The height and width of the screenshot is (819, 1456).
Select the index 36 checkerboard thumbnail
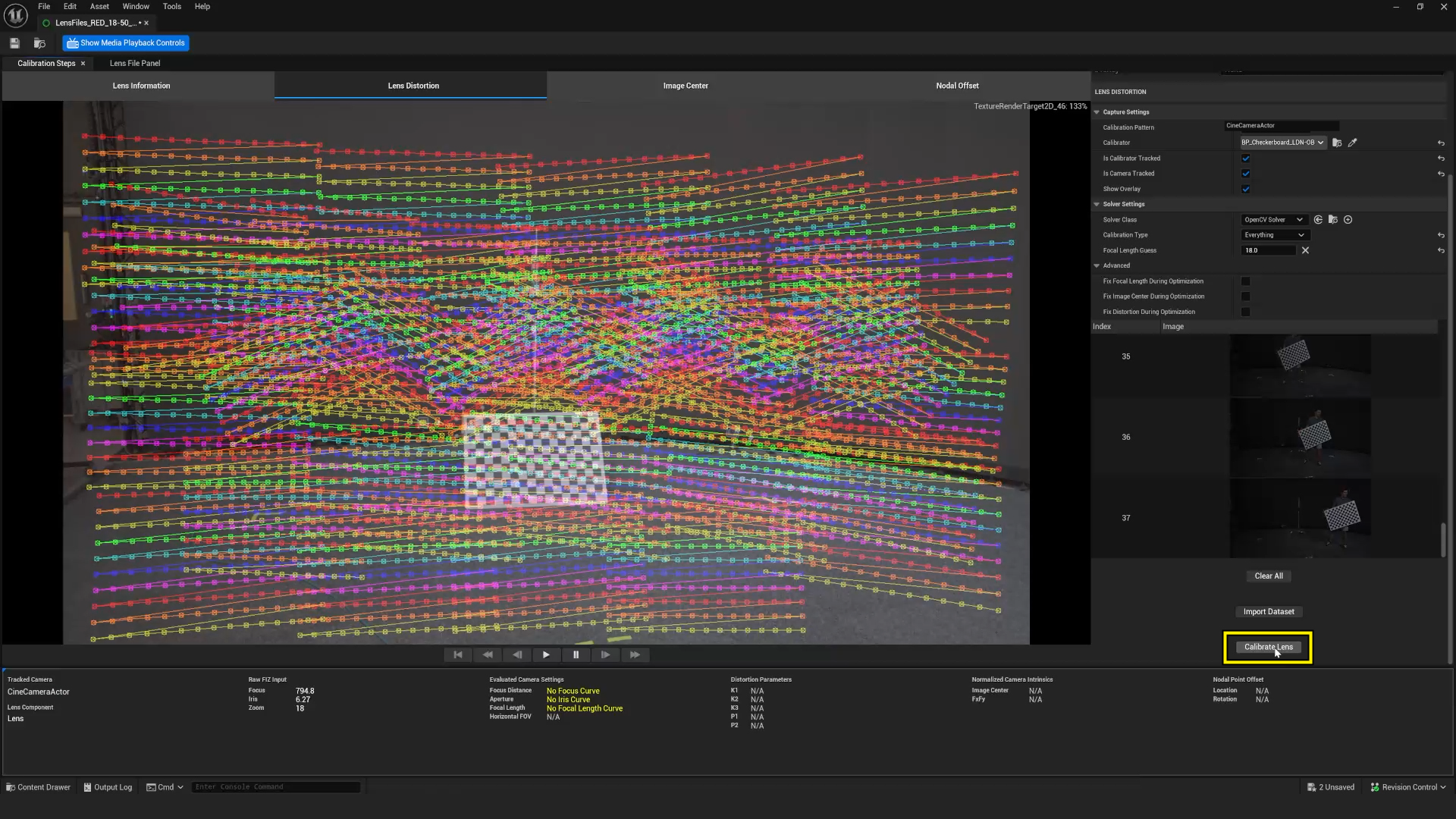1300,438
